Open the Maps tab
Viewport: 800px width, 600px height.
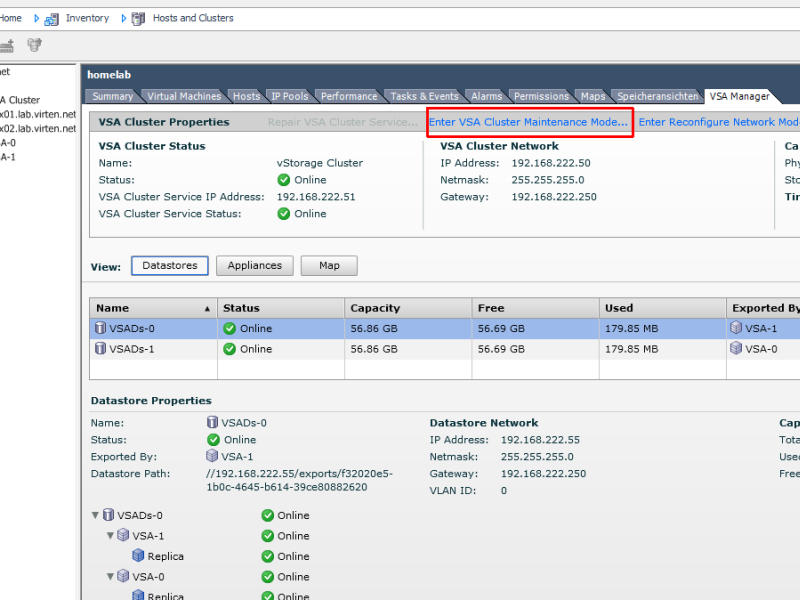click(x=592, y=96)
